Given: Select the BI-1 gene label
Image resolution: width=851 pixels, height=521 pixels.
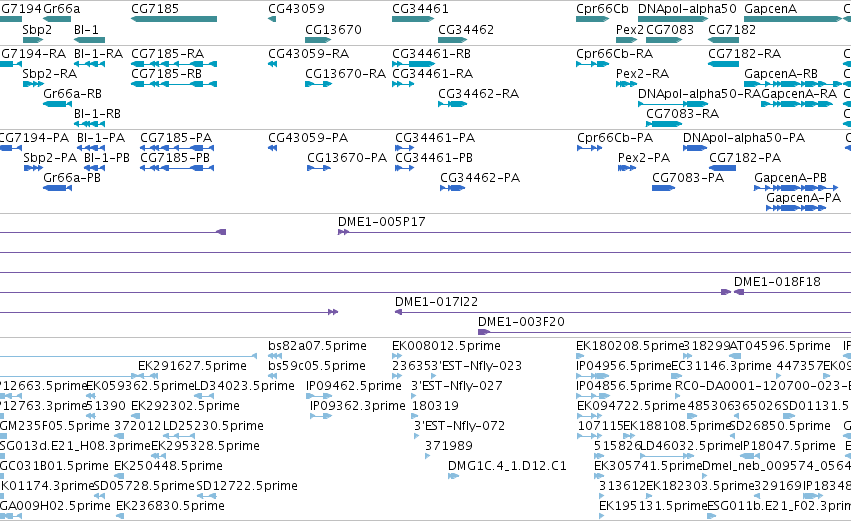Looking at the screenshot, I should (x=86, y=29).
